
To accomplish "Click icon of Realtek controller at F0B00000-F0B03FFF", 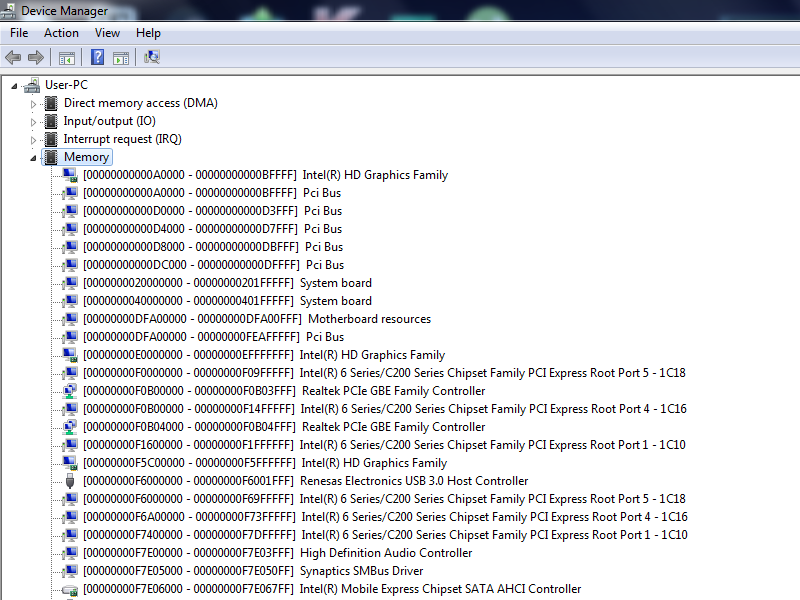I will pyautogui.click(x=70, y=391).
